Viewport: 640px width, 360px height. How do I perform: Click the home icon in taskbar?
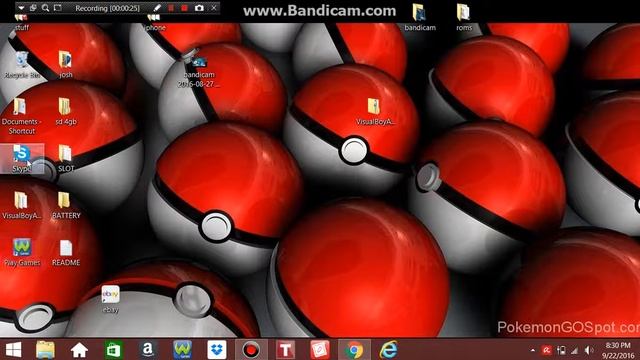pyautogui.click(x=79, y=350)
